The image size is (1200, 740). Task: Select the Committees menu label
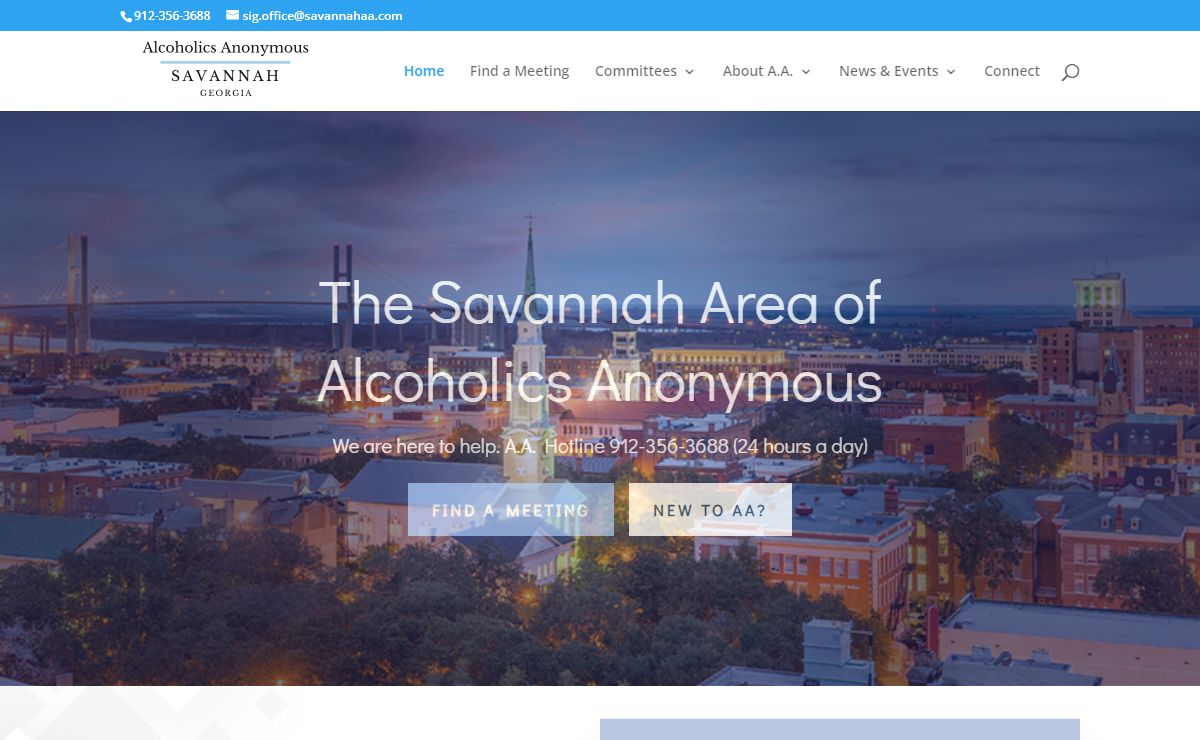636,71
